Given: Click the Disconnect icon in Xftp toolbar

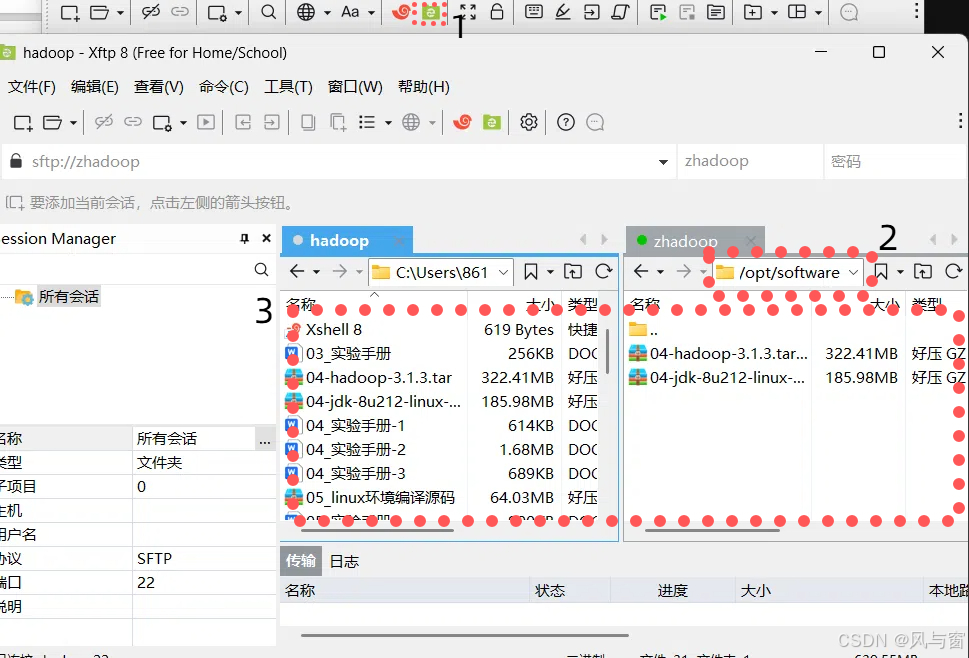Looking at the screenshot, I should tap(104, 122).
